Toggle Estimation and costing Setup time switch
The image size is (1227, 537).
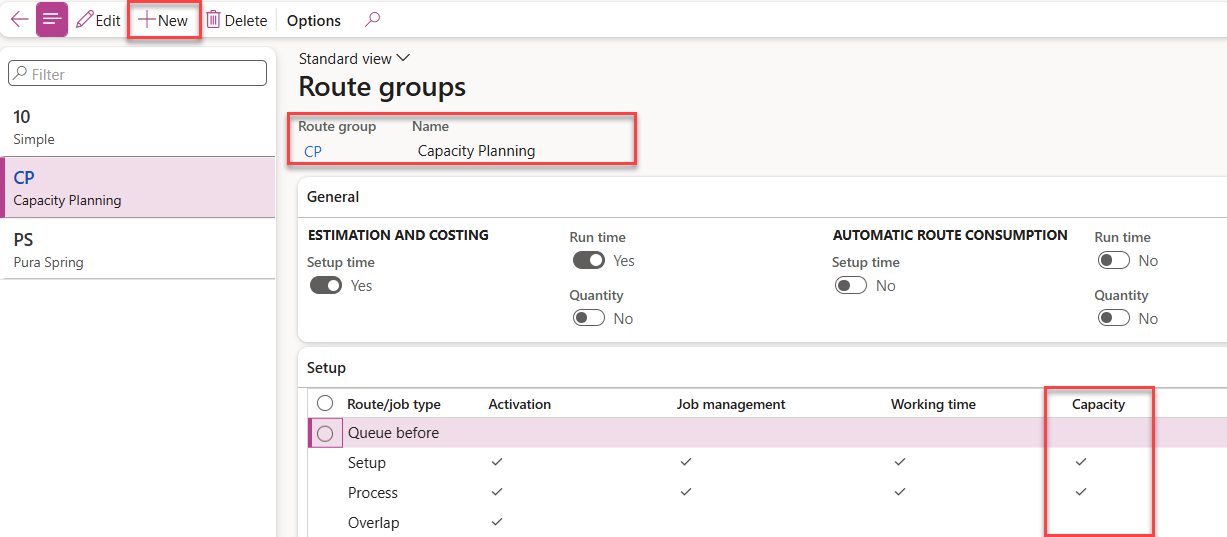[x=326, y=285]
